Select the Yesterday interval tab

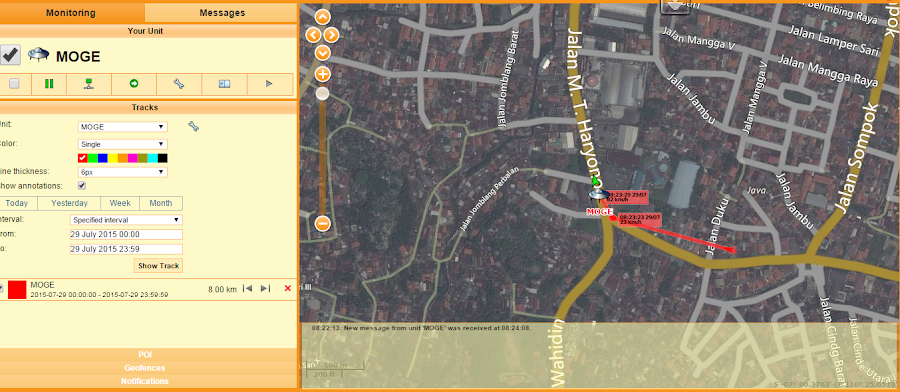(x=69, y=203)
